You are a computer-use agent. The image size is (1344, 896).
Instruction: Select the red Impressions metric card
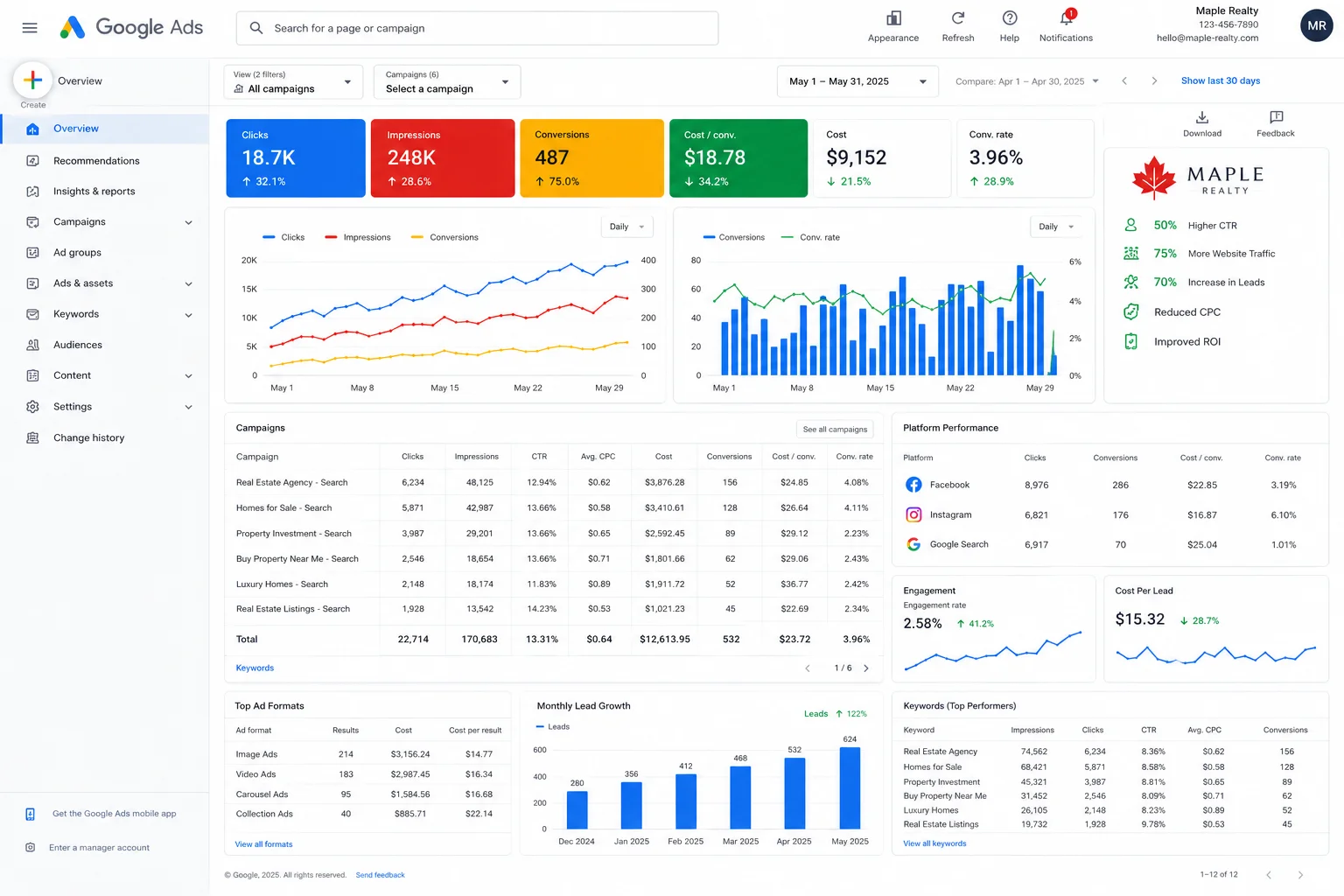point(443,158)
